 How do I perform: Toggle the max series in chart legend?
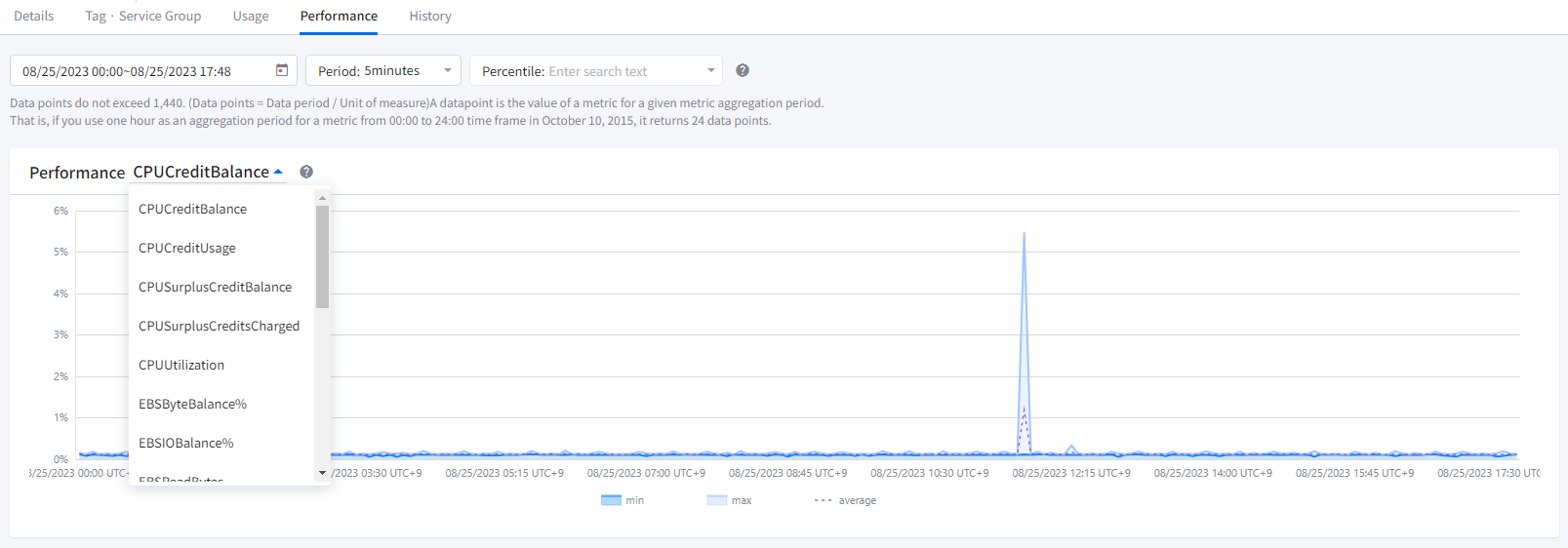tap(729, 500)
